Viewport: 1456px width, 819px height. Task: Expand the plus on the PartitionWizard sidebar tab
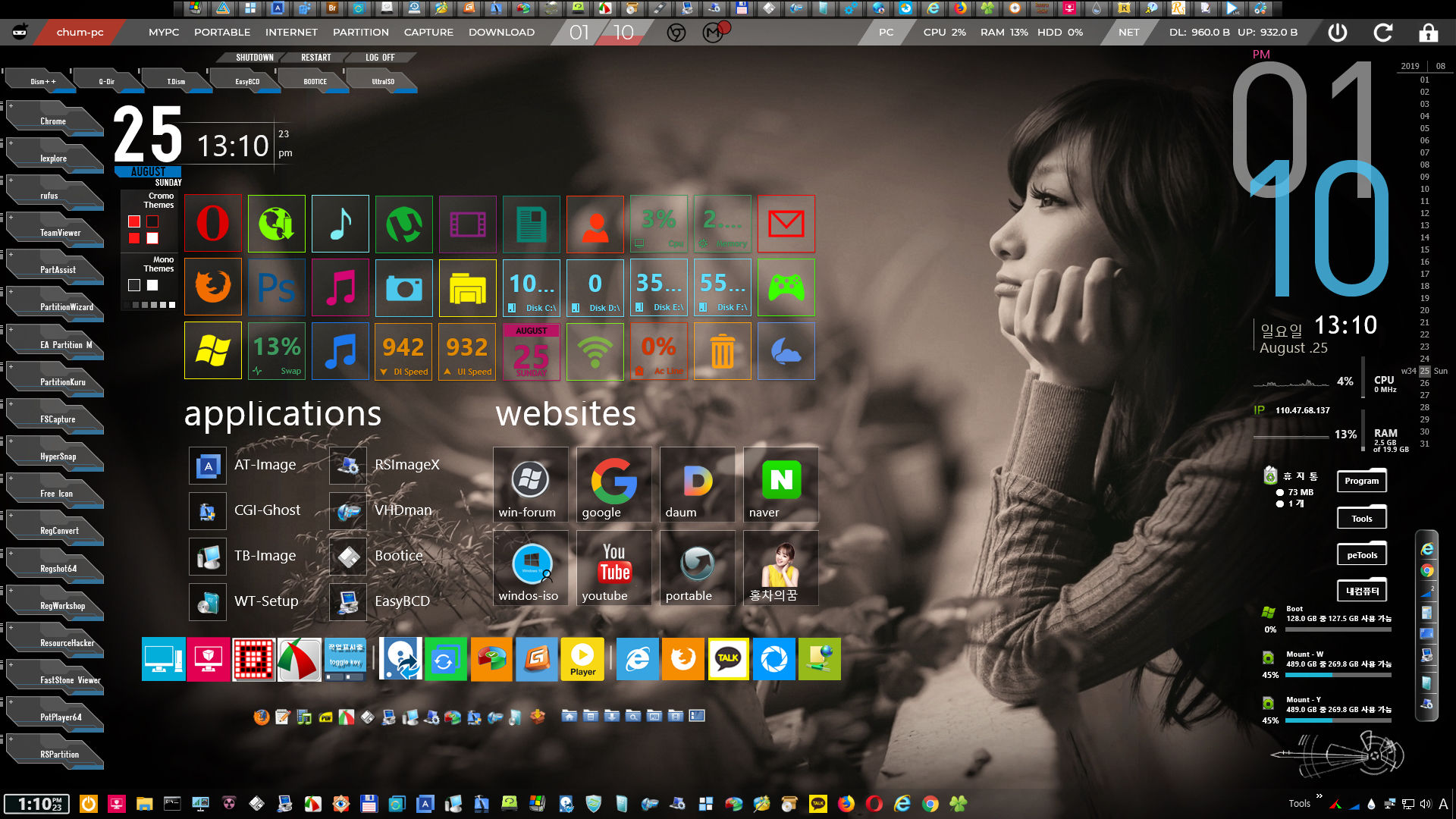click(x=11, y=291)
